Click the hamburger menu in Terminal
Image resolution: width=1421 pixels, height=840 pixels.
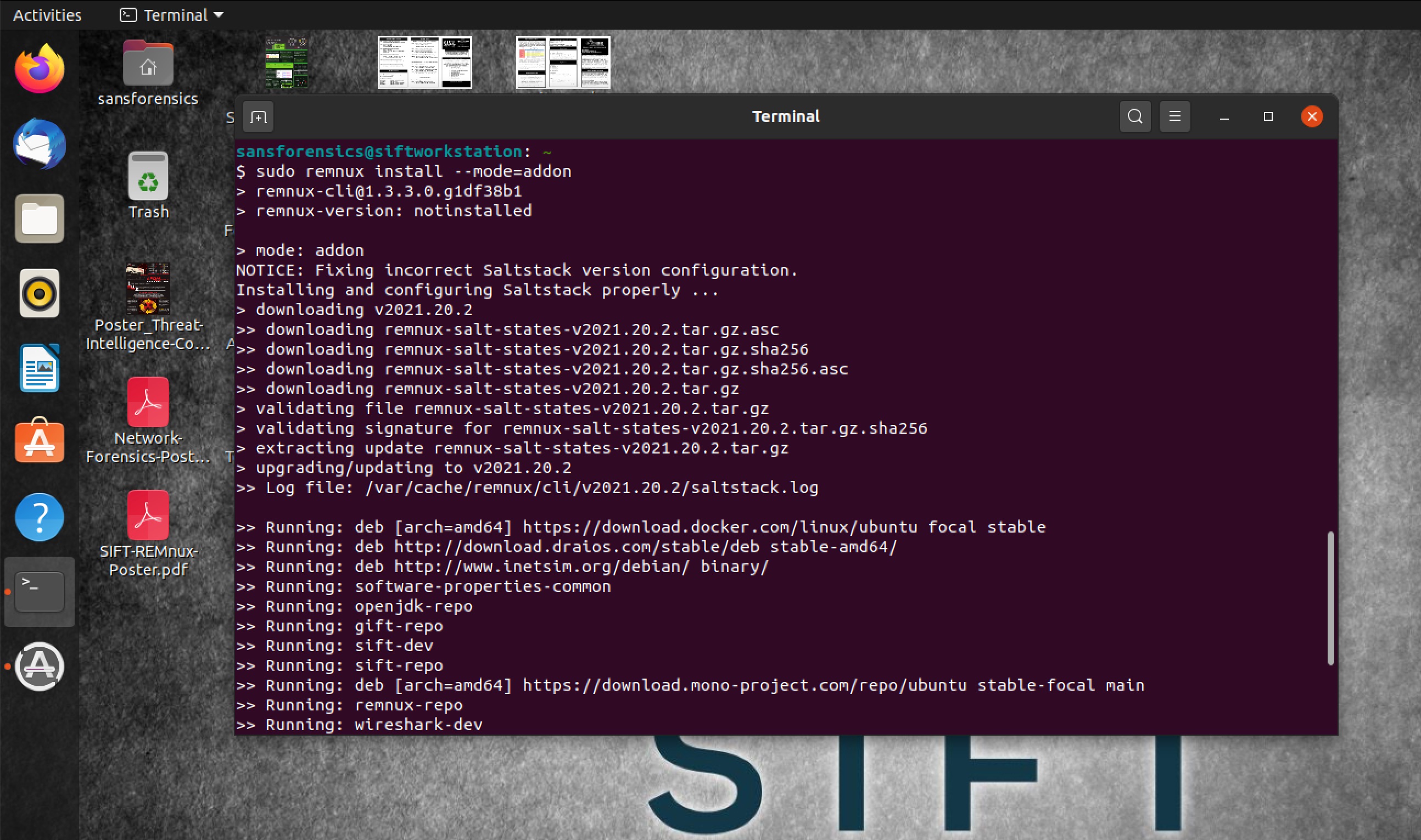[x=1175, y=115]
